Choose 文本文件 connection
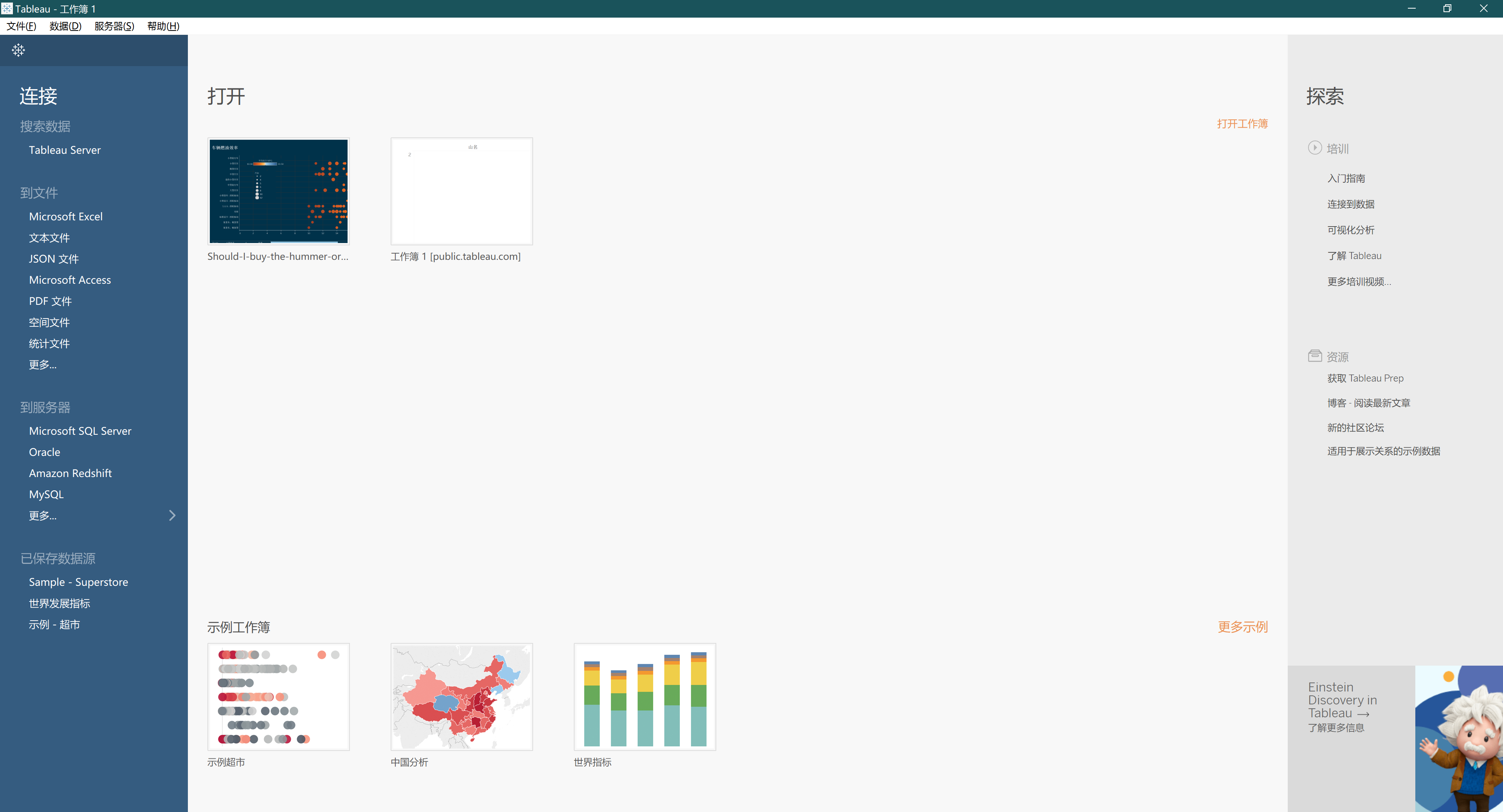The width and height of the screenshot is (1503, 812). point(50,238)
